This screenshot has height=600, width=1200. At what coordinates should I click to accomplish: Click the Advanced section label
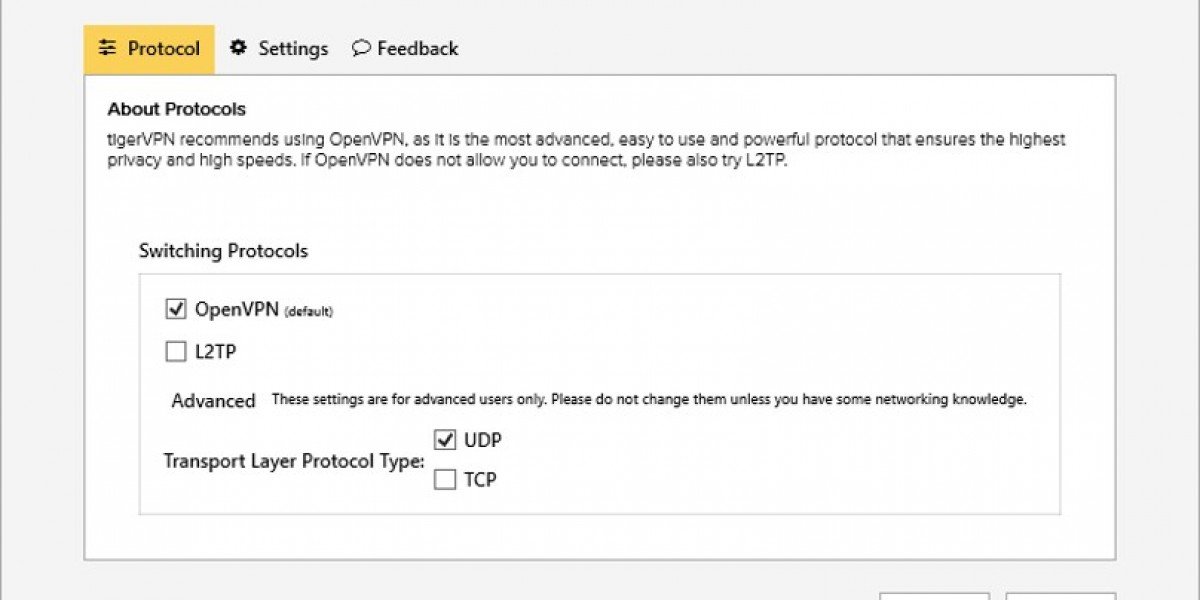[x=214, y=400]
